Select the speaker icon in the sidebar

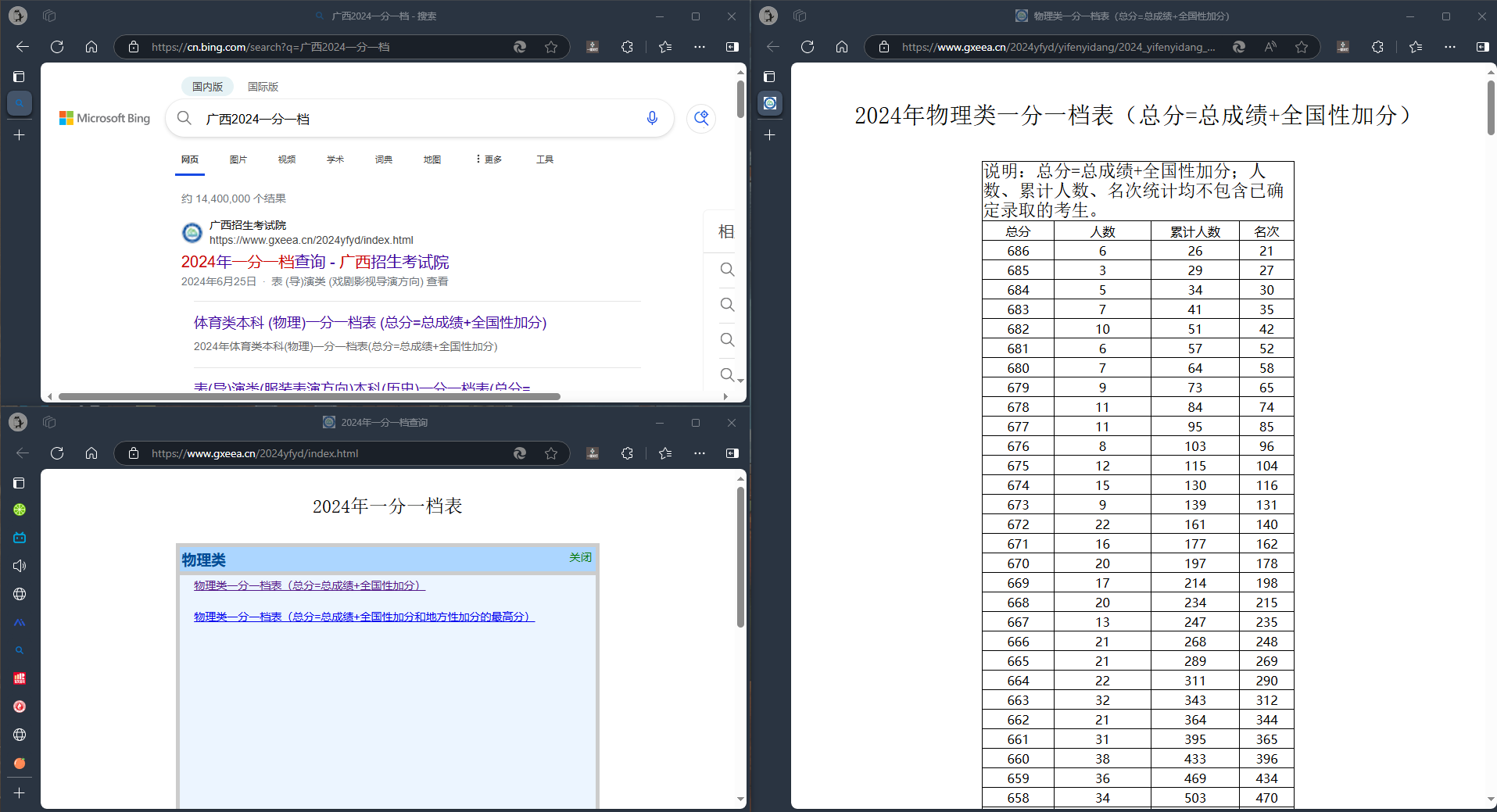click(x=20, y=565)
